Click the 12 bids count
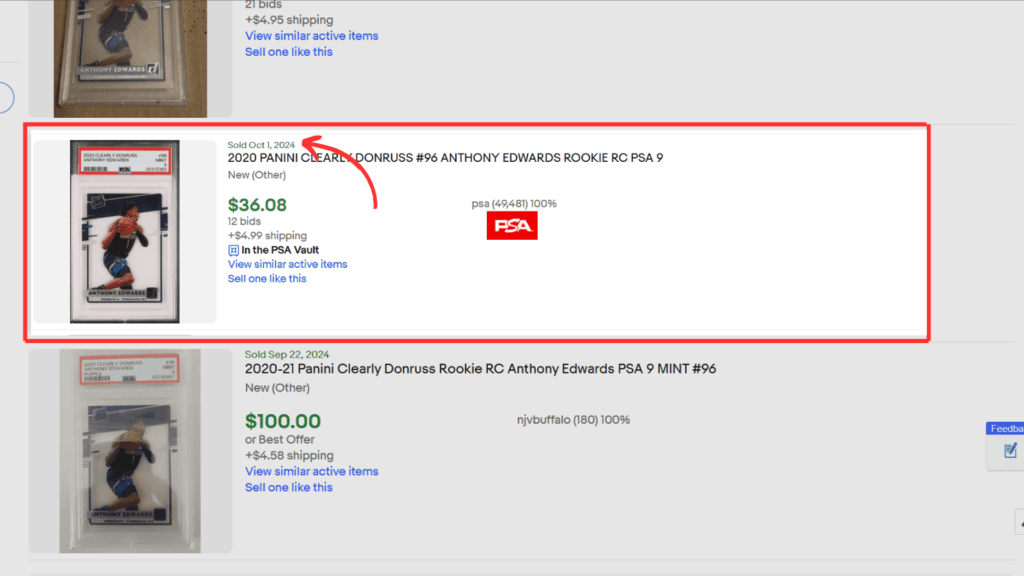This screenshot has width=1024, height=576. tap(244, 221)
